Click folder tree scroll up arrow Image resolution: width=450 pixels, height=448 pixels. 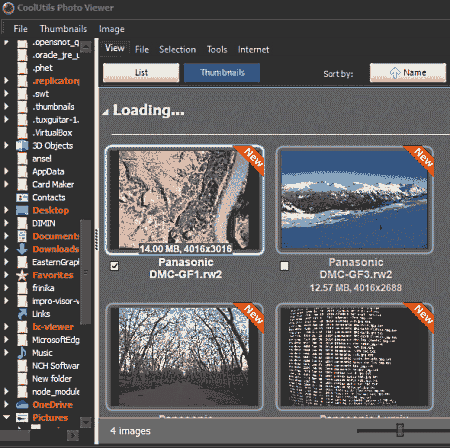coord(86,47)
